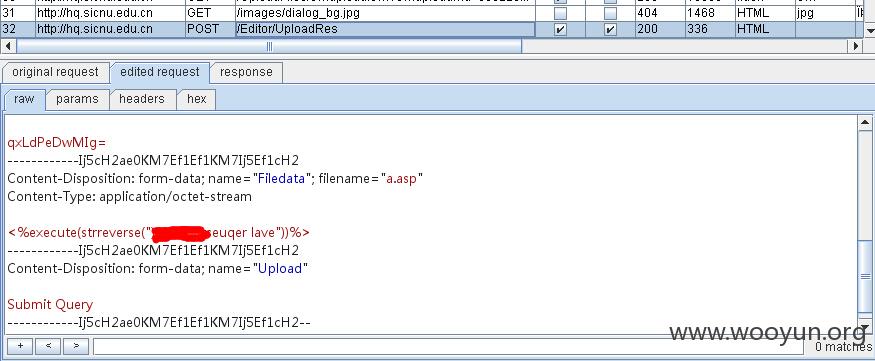Open the params tab
Viewport: 875px width, 361px height.
pyautogui.click(x=77, y=99)
